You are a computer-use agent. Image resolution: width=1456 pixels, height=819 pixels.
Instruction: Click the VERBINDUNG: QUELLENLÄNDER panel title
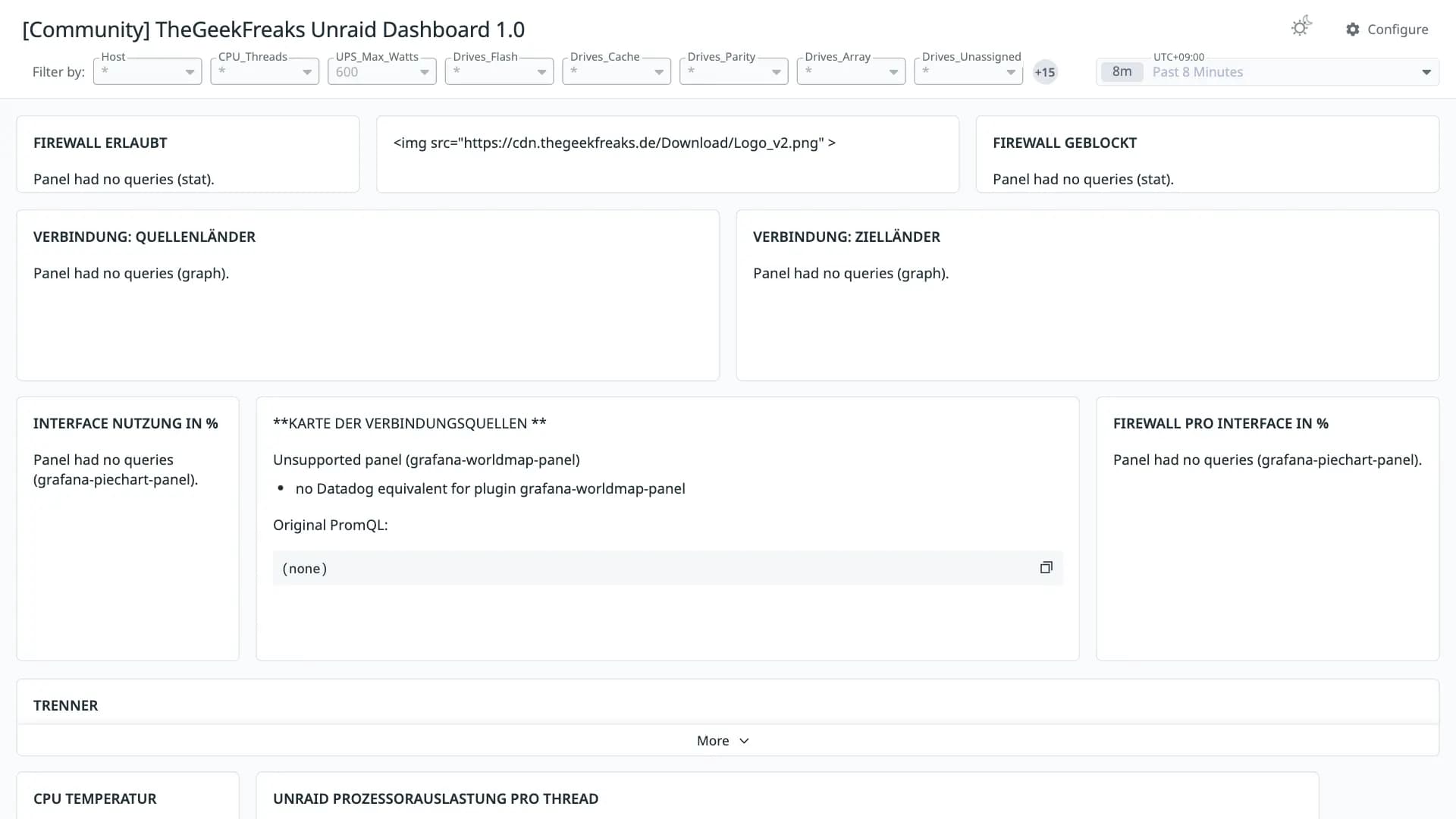click(144, 237)
